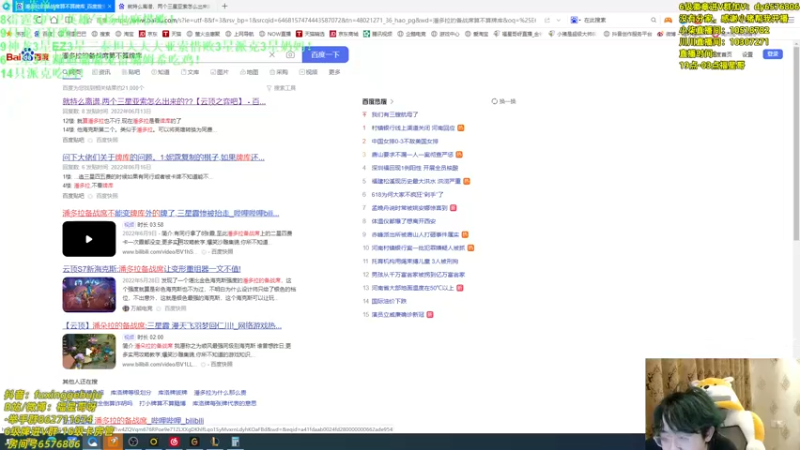This screenshot has width=800, height=450.
Task: Open the 天猫精选 bookmark
Action: [310, 34]
